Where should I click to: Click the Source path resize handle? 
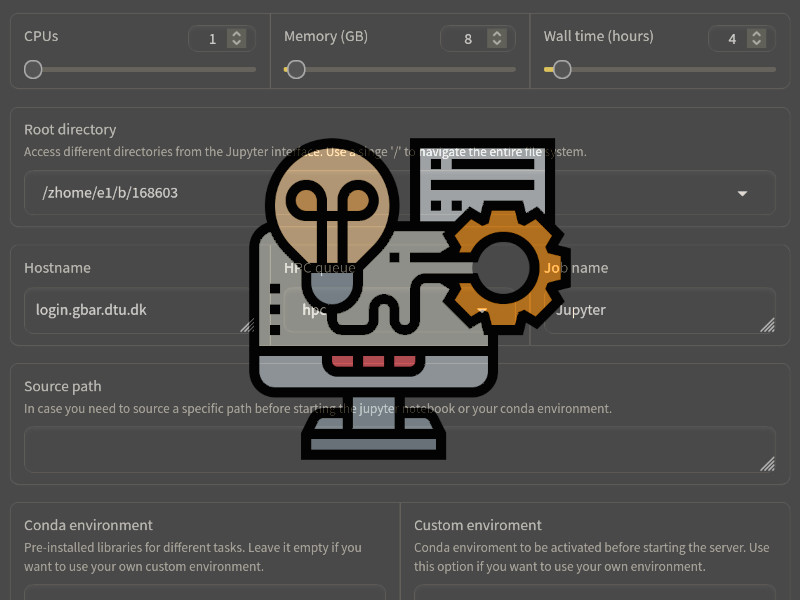click(x=767, y=464)
